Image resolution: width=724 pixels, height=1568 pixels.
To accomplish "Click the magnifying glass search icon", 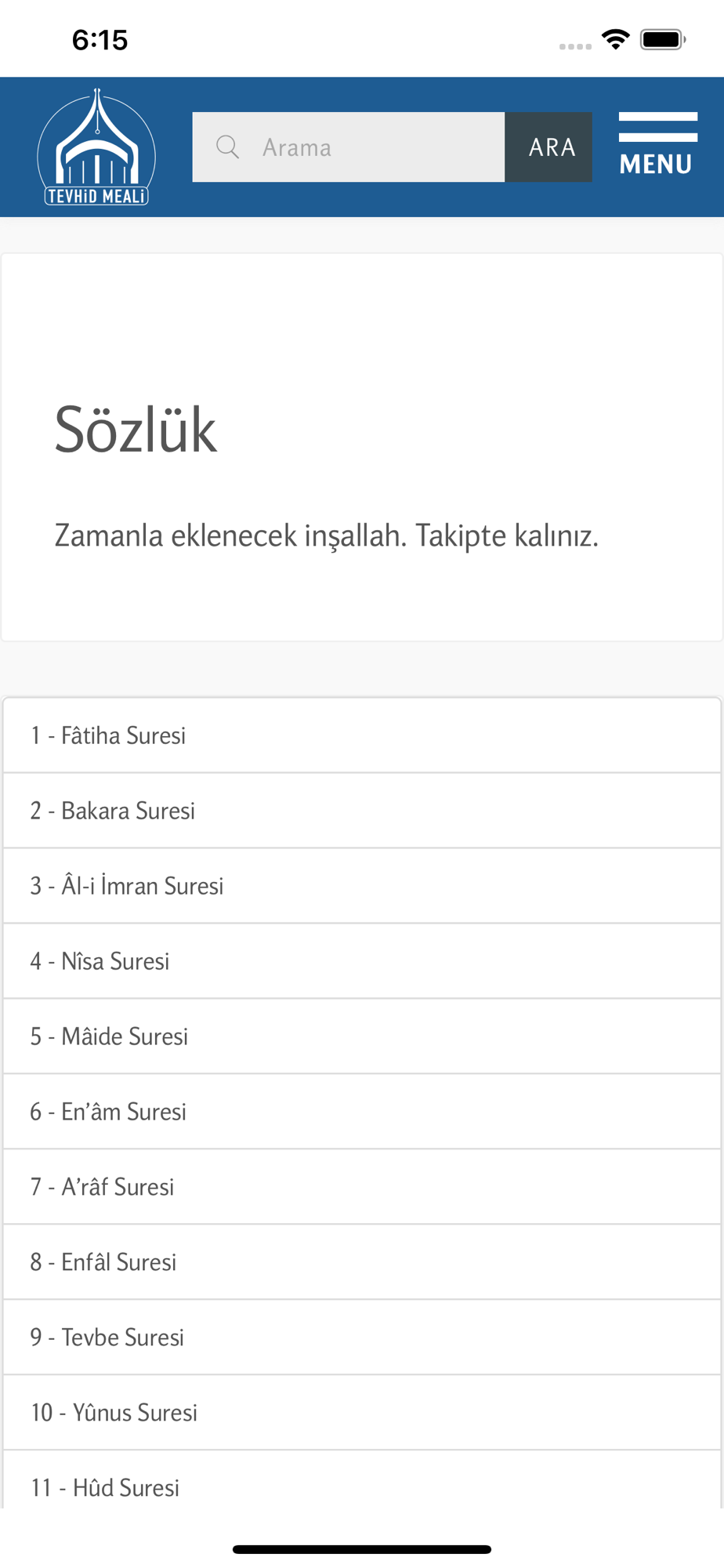I will click(x=228, y=147).
